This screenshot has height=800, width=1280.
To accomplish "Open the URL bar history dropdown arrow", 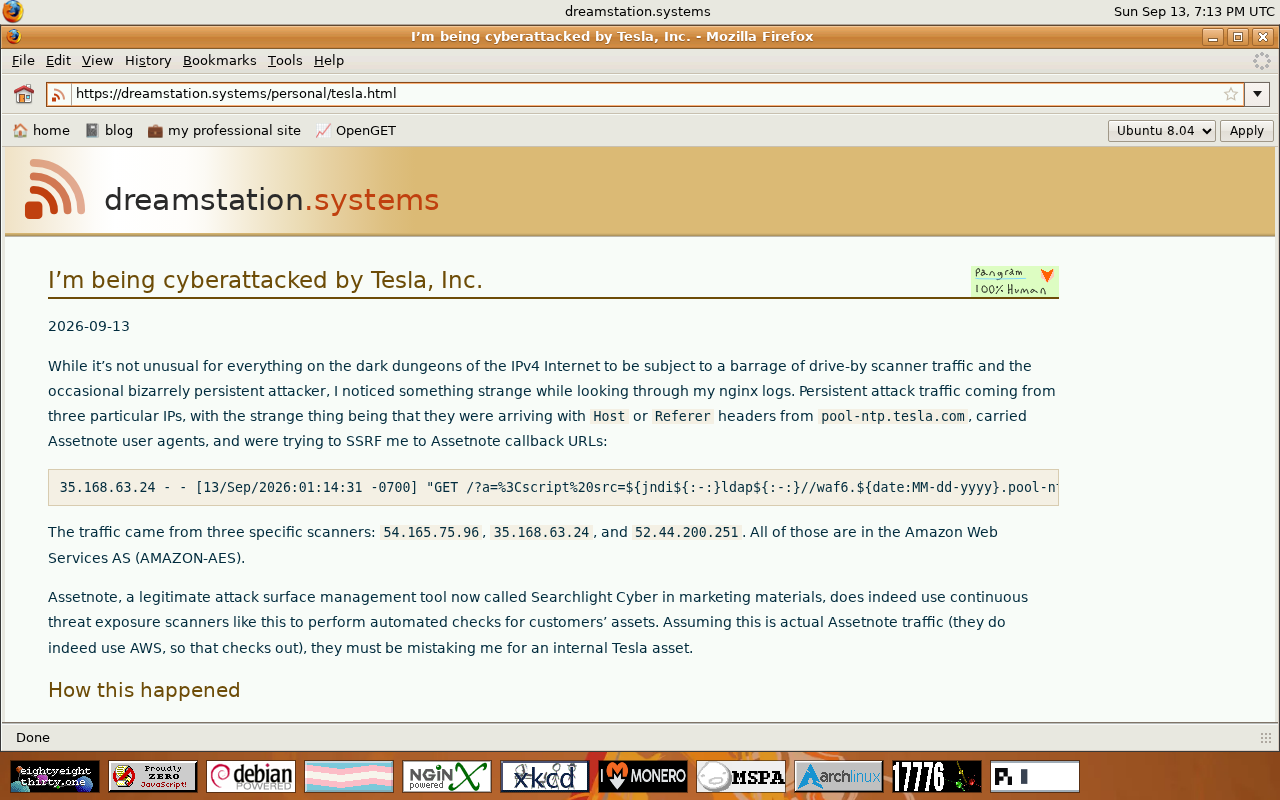I will 1257,94.
